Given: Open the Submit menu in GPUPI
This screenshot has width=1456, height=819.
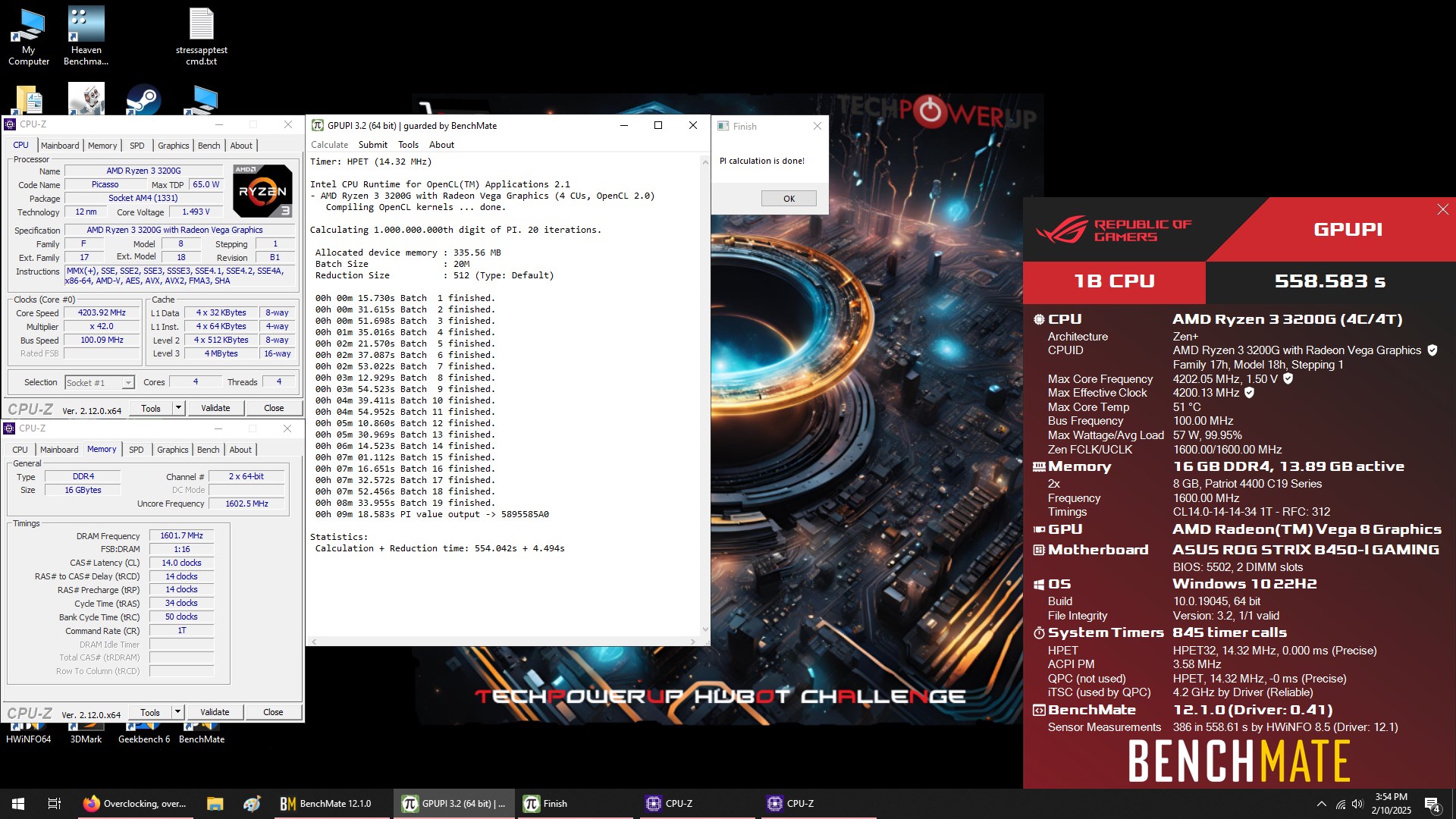Looking at the screenshot, I should tap(372, 145).
